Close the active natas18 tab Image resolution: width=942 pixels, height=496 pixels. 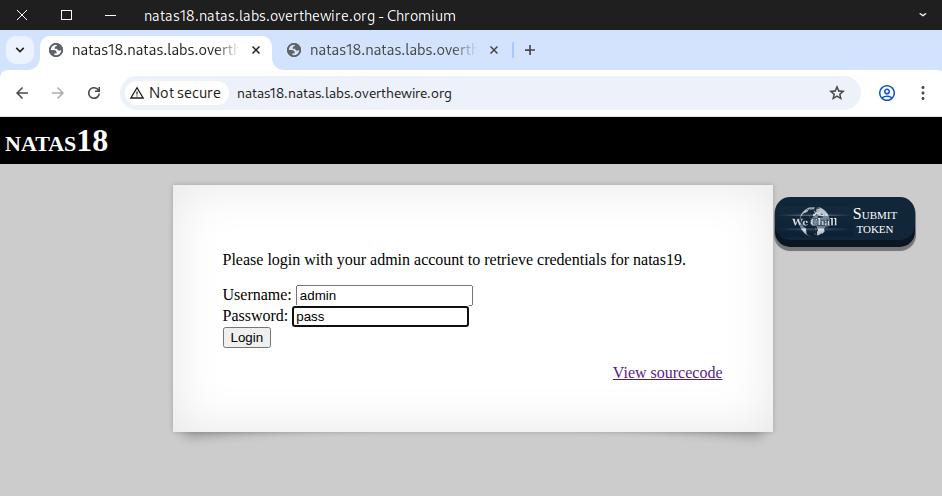(x=257, y=50)
